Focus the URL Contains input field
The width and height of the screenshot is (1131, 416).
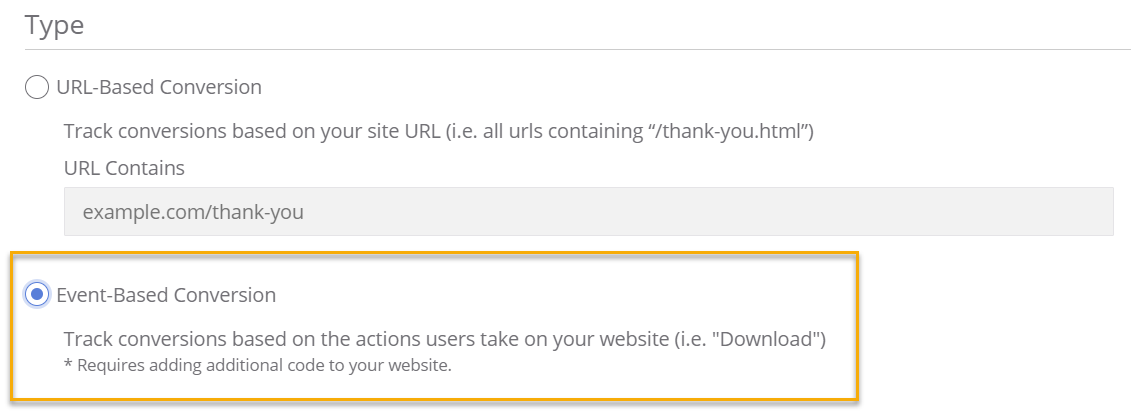click(x=588, y=212)
